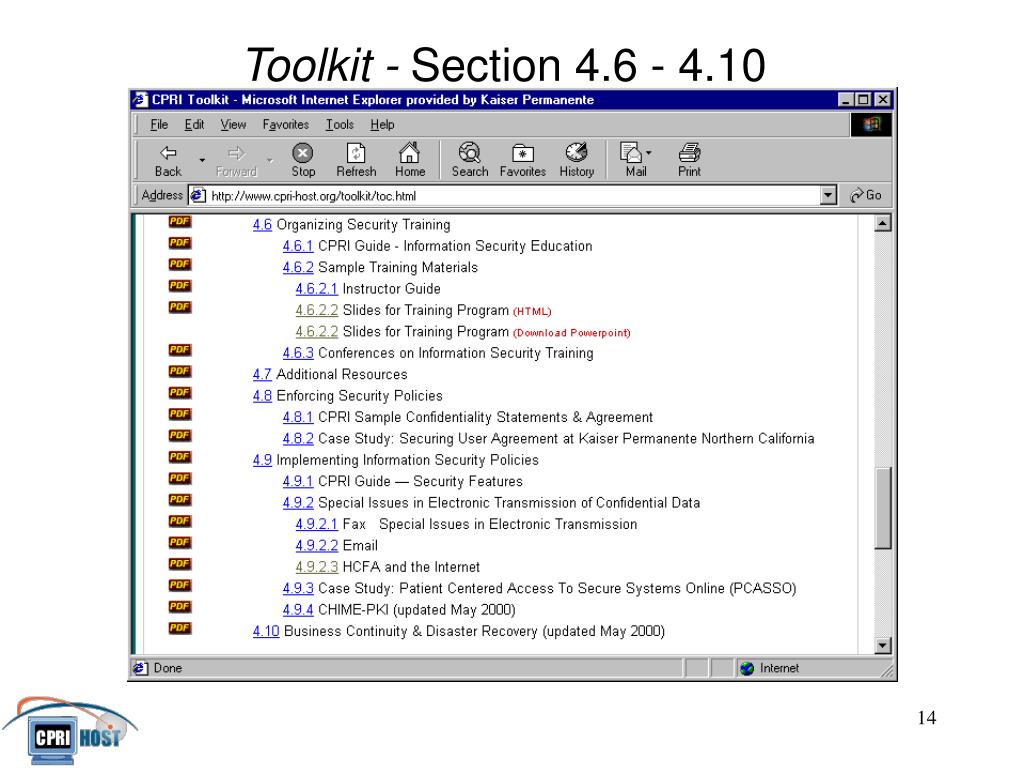Open PDF for Email section 4.9.2.2
The height and width of the screenshot is (768, 1024).
pos(180,542)
